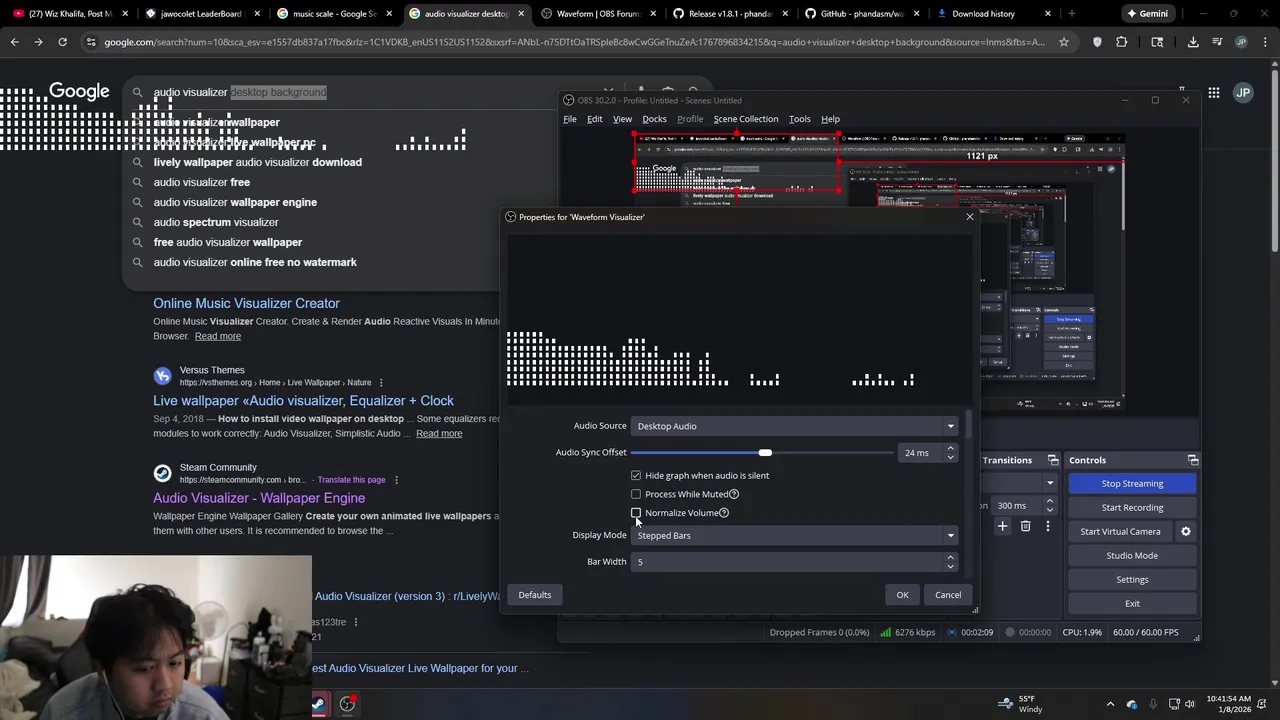
Task: Open the Chrome extensions puzzle icon
Action: coord(1121,42)
